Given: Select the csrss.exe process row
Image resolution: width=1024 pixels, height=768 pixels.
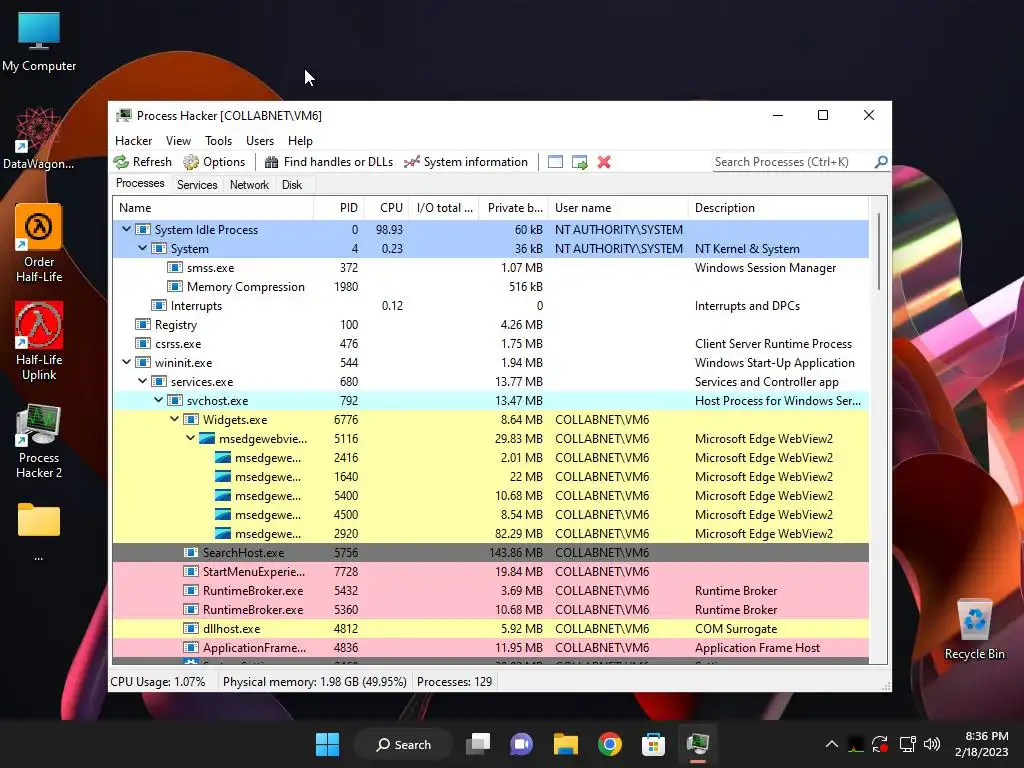Looking at the screenshot, I should click(490, 344).
